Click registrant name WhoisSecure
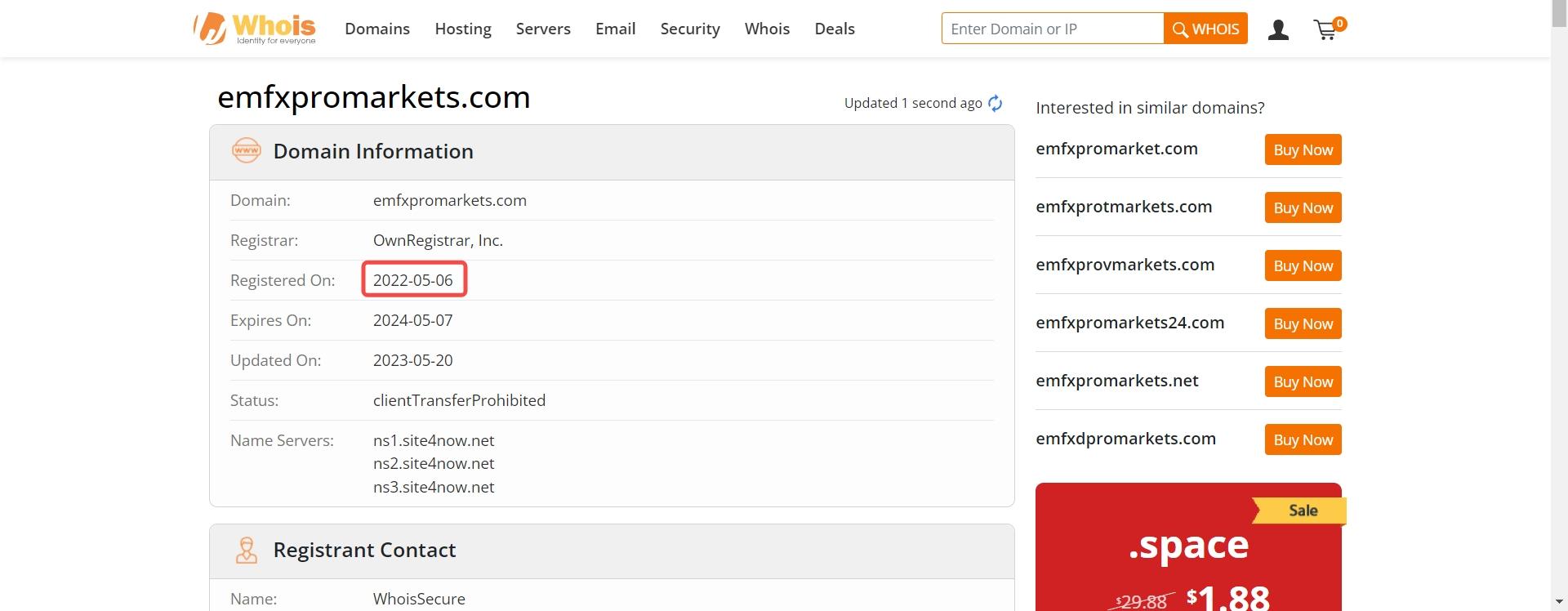This screenshot has height=611, width=1568. click(x=419, y=599)
